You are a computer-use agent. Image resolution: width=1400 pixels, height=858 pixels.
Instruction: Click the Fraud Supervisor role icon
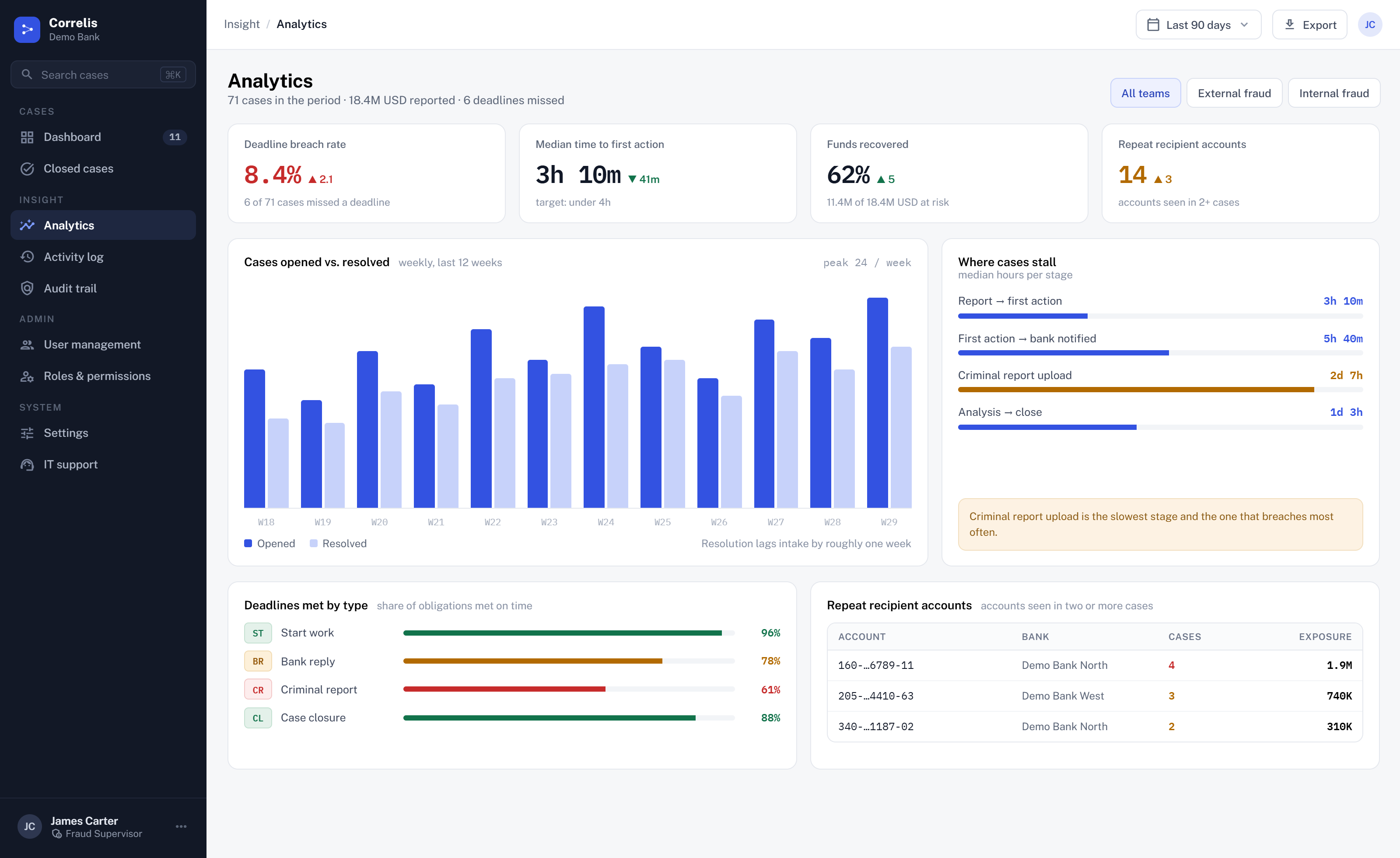57,833
